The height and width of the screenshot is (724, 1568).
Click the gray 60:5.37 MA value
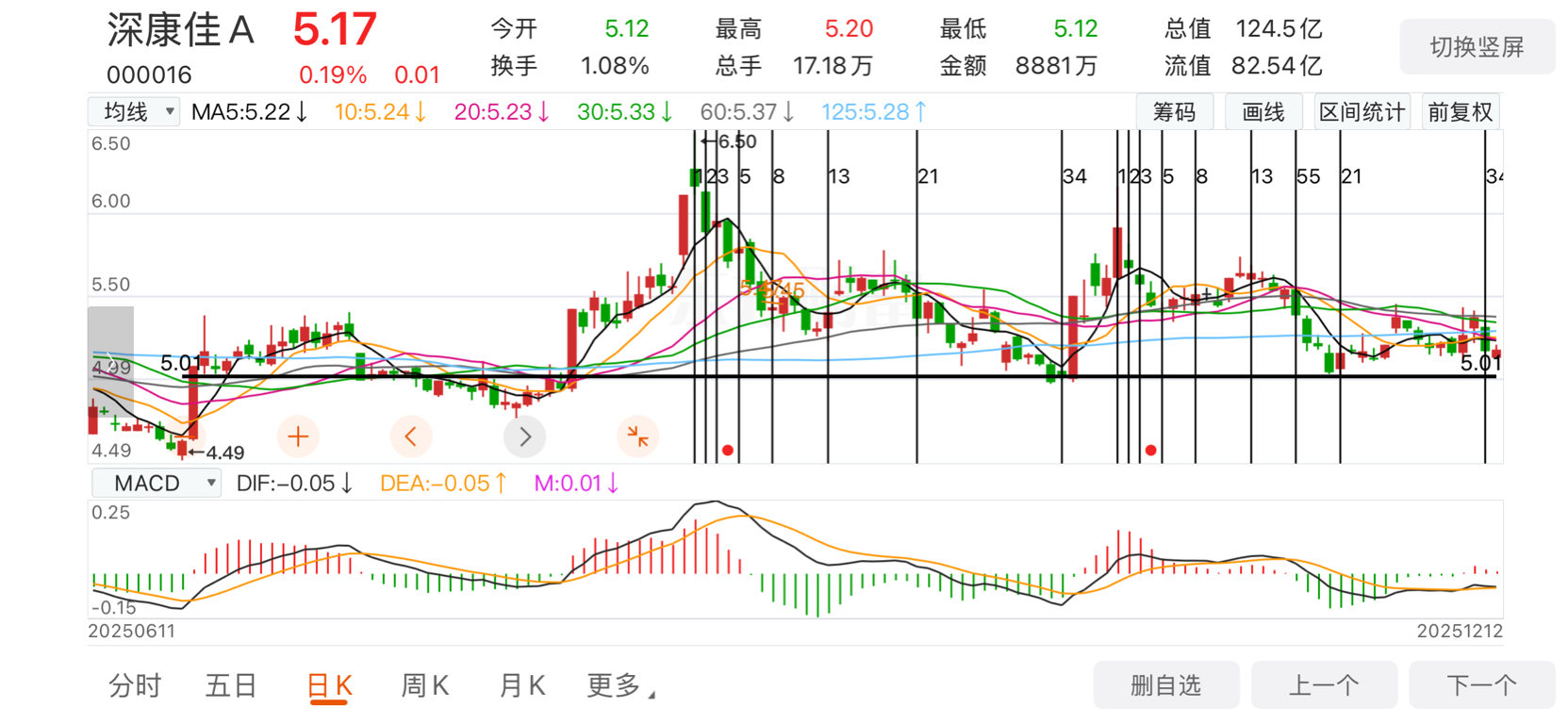pos(748,112)
